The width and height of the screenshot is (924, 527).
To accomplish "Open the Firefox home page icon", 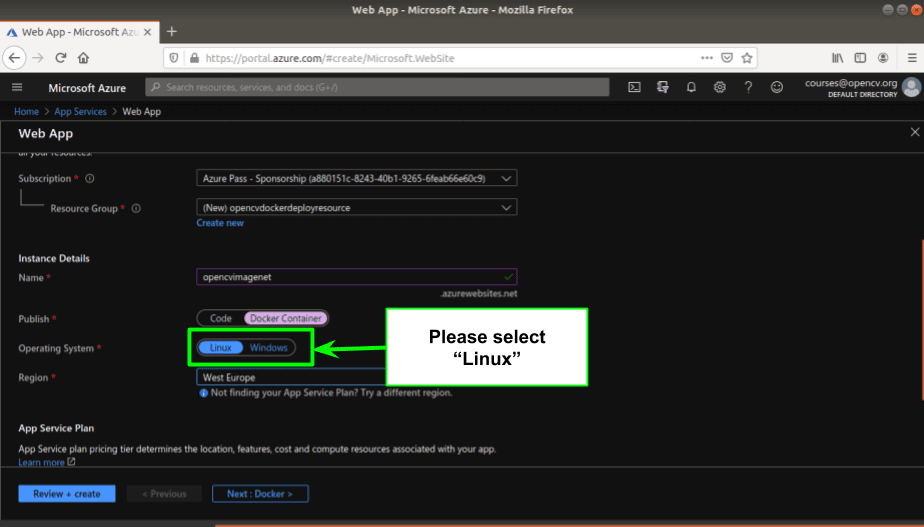I will pyautogui.click(x=83, y=58).
